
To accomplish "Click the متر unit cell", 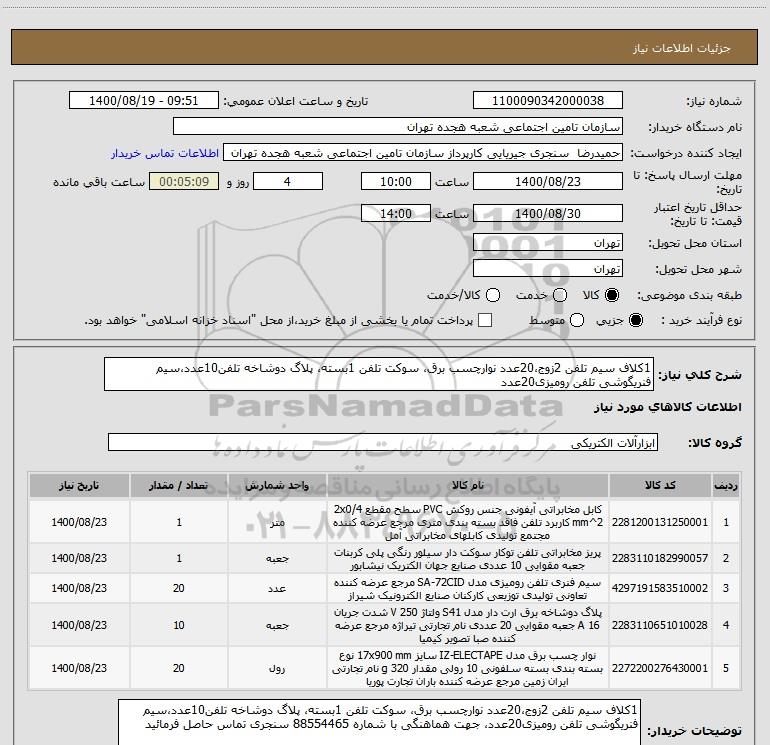I will coord(277,522).
